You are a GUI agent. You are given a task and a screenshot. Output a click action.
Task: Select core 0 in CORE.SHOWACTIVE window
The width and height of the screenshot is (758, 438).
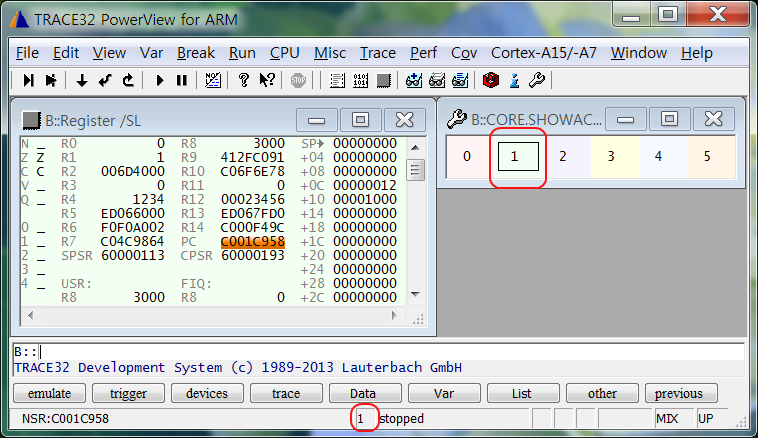(x=467, y=156)
